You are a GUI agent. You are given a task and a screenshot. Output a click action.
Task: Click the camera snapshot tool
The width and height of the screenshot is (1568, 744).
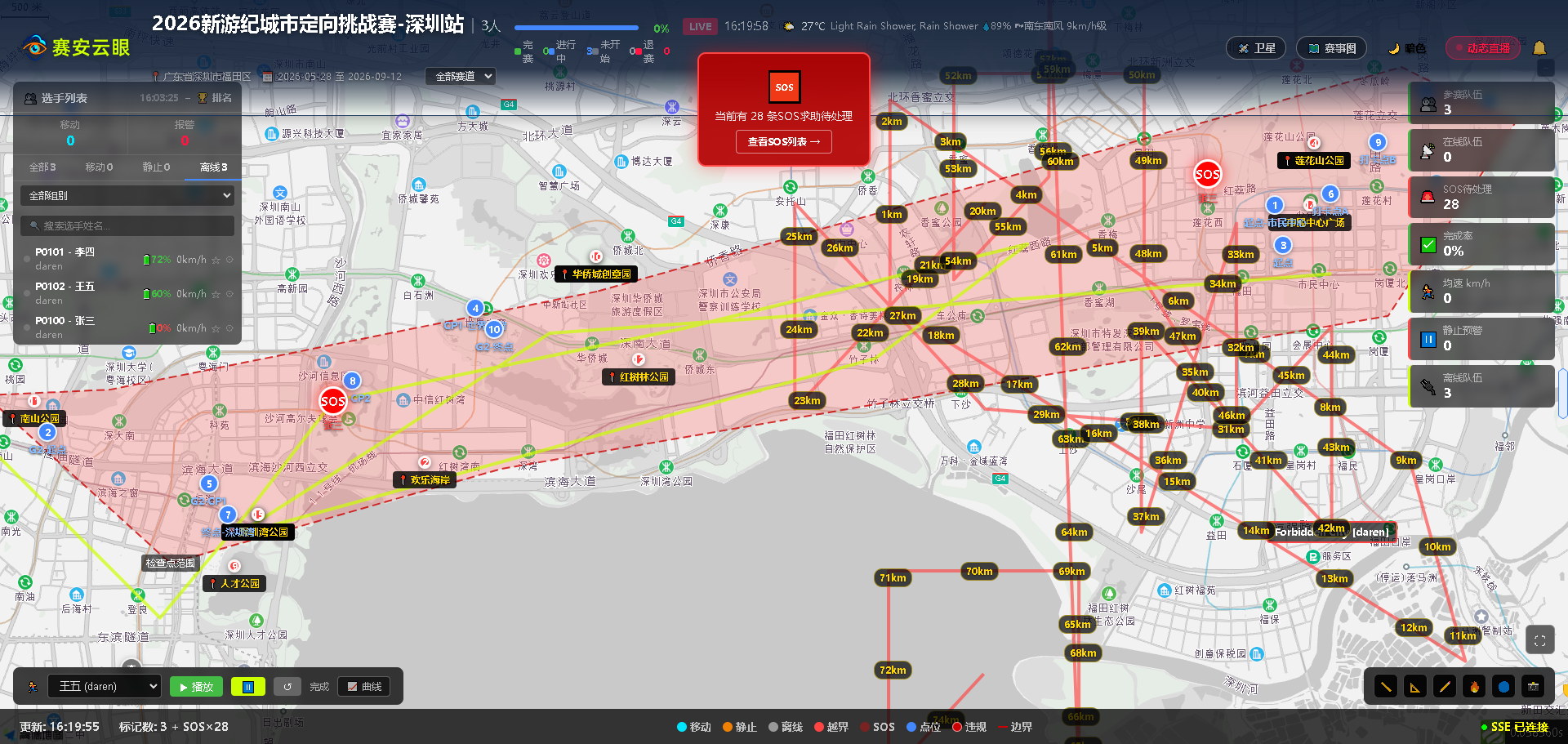point(1533,687)
